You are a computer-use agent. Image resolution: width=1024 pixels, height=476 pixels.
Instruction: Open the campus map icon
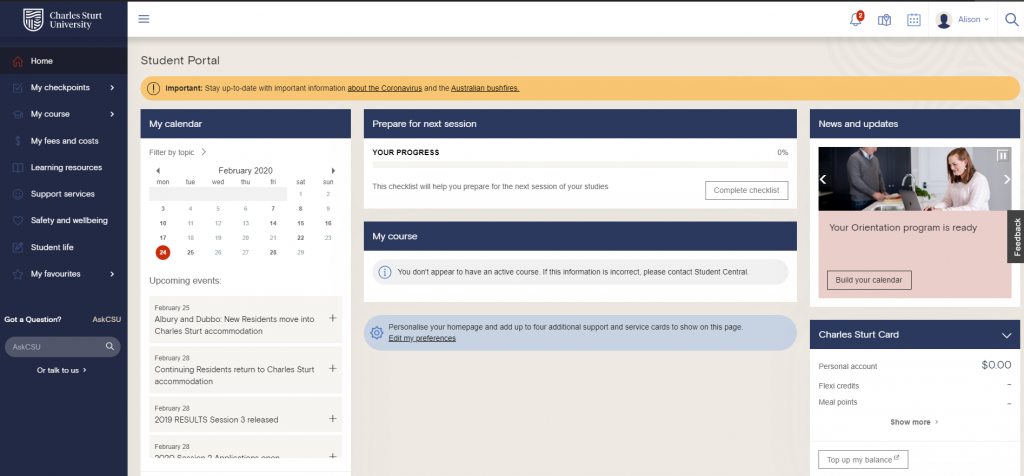tap(884, 20)
